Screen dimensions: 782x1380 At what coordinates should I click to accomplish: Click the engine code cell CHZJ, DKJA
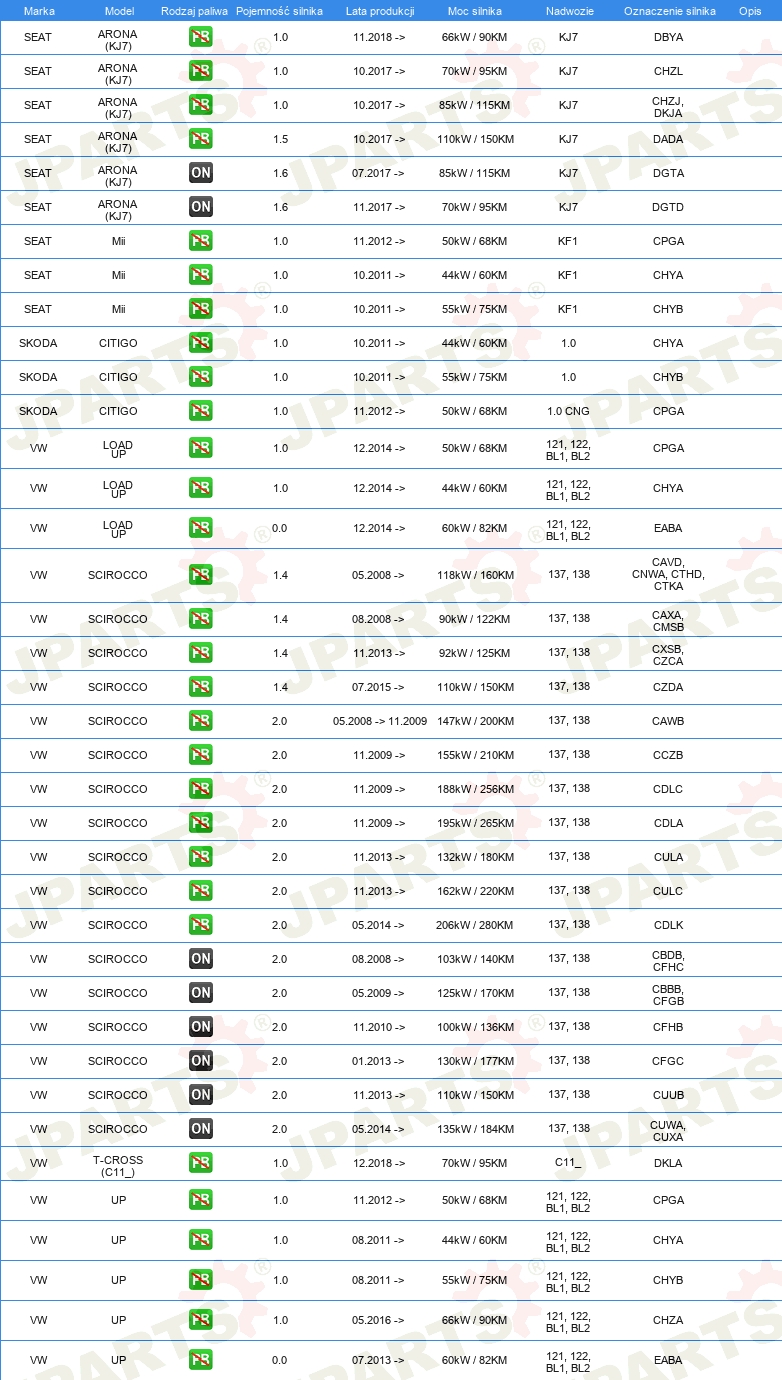coord(668,106)
